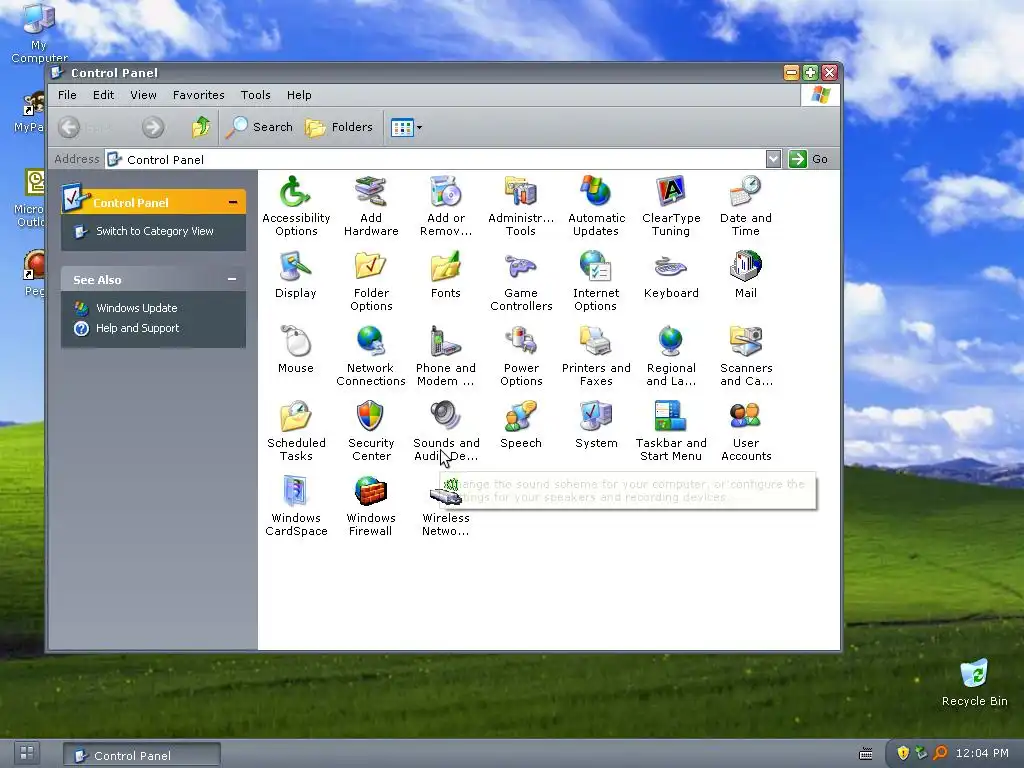Switch to Category View

pyautogui.click(x=155, y=231)
